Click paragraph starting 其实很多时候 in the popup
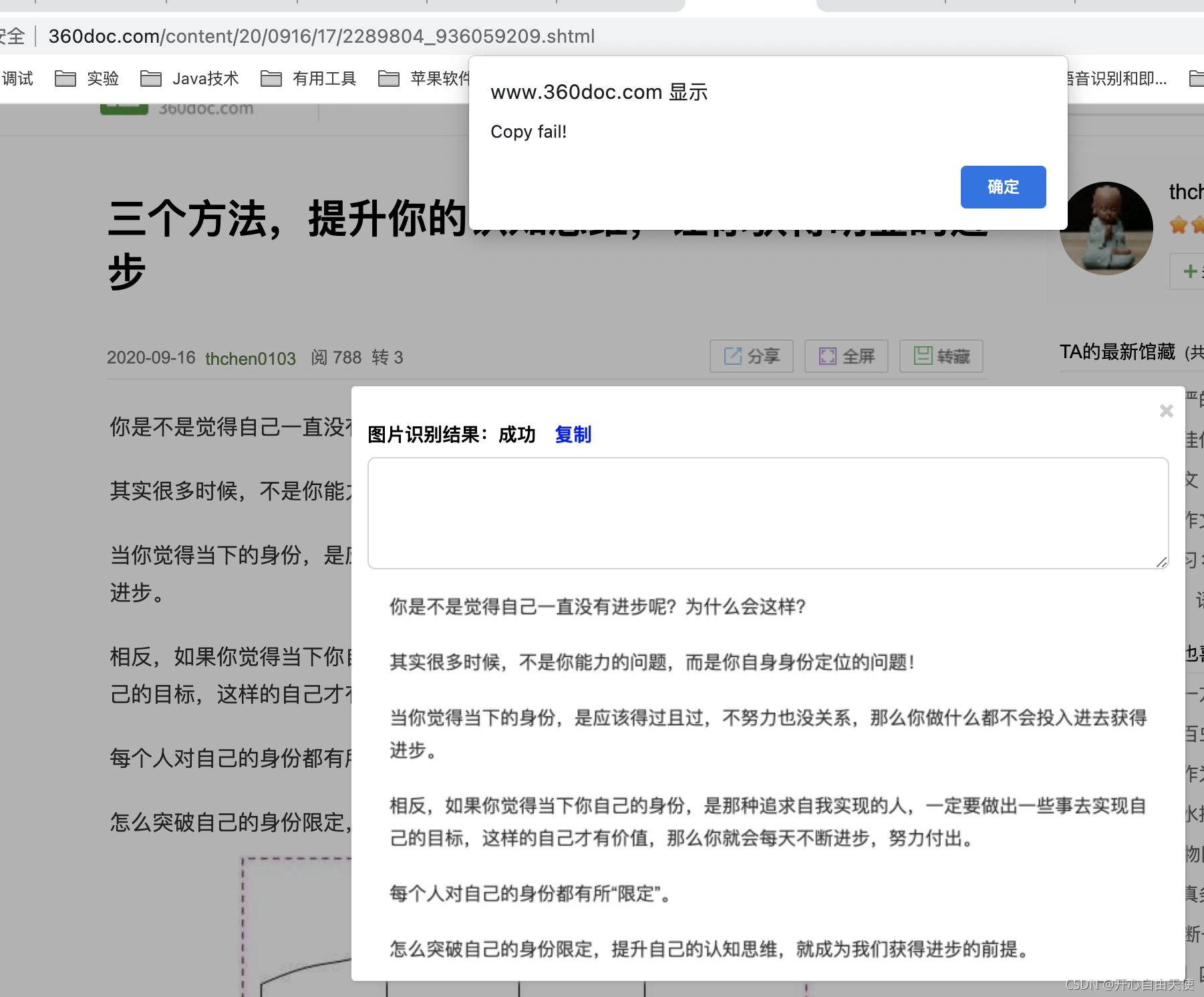The width and height of the screenshot is (1204, 997). click(652, 662)
